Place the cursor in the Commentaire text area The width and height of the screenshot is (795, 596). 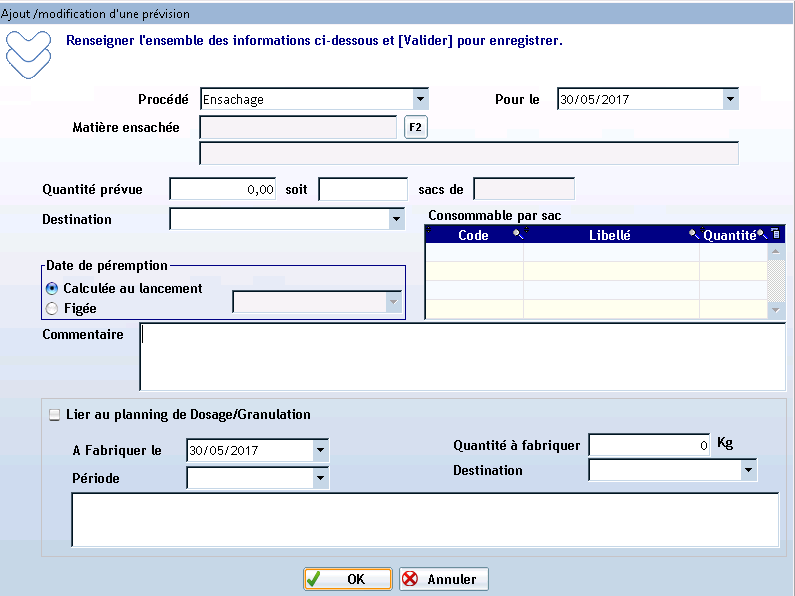coord(462,357)
